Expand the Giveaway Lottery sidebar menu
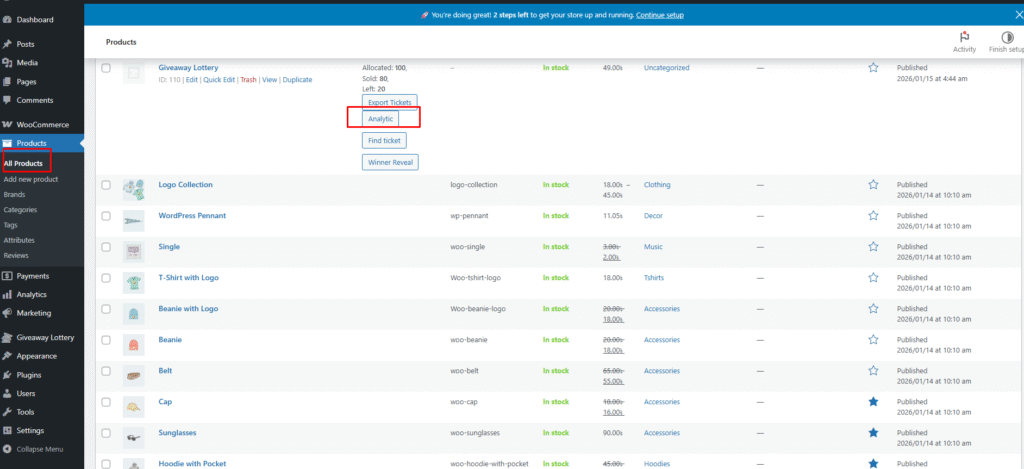Viewport: 1024px width, 469px height. tap(45, 337)
